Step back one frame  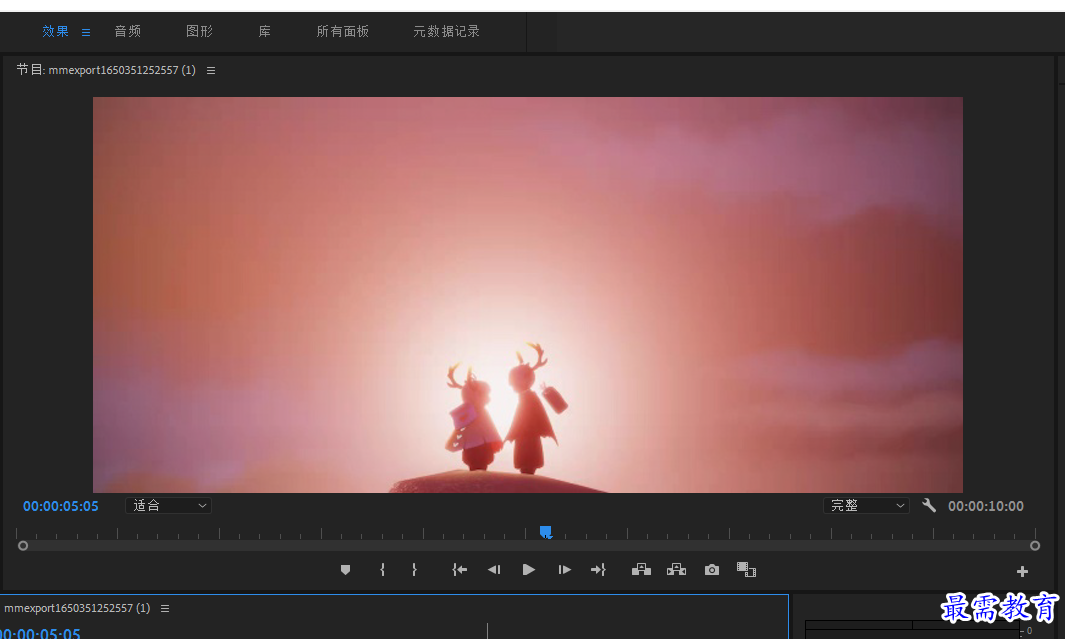[x=494, y=570]
